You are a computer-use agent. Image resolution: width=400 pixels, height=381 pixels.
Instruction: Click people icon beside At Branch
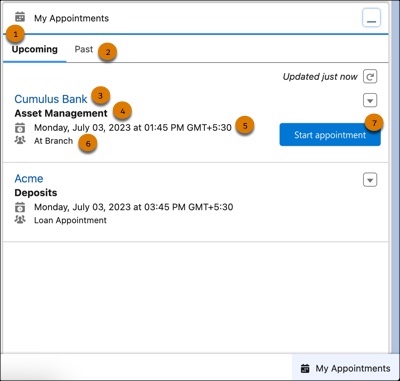20,140
